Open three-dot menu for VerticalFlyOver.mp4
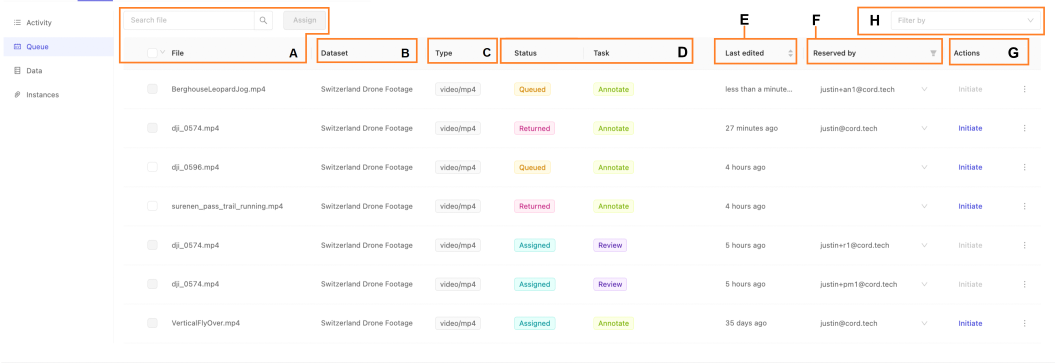Screen dimensions: 1055x363 point(1024,323)
